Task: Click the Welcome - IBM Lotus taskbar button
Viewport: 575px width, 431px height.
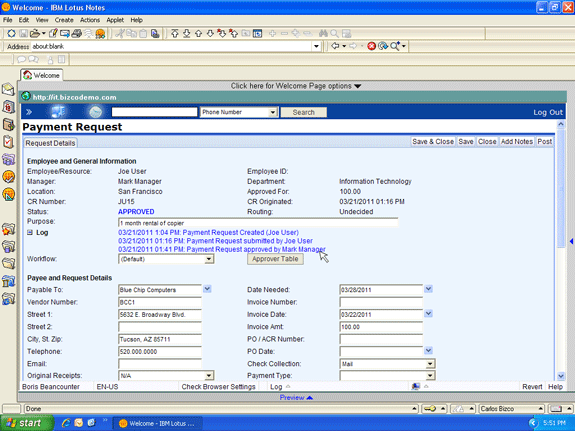Action: [158, 423]
